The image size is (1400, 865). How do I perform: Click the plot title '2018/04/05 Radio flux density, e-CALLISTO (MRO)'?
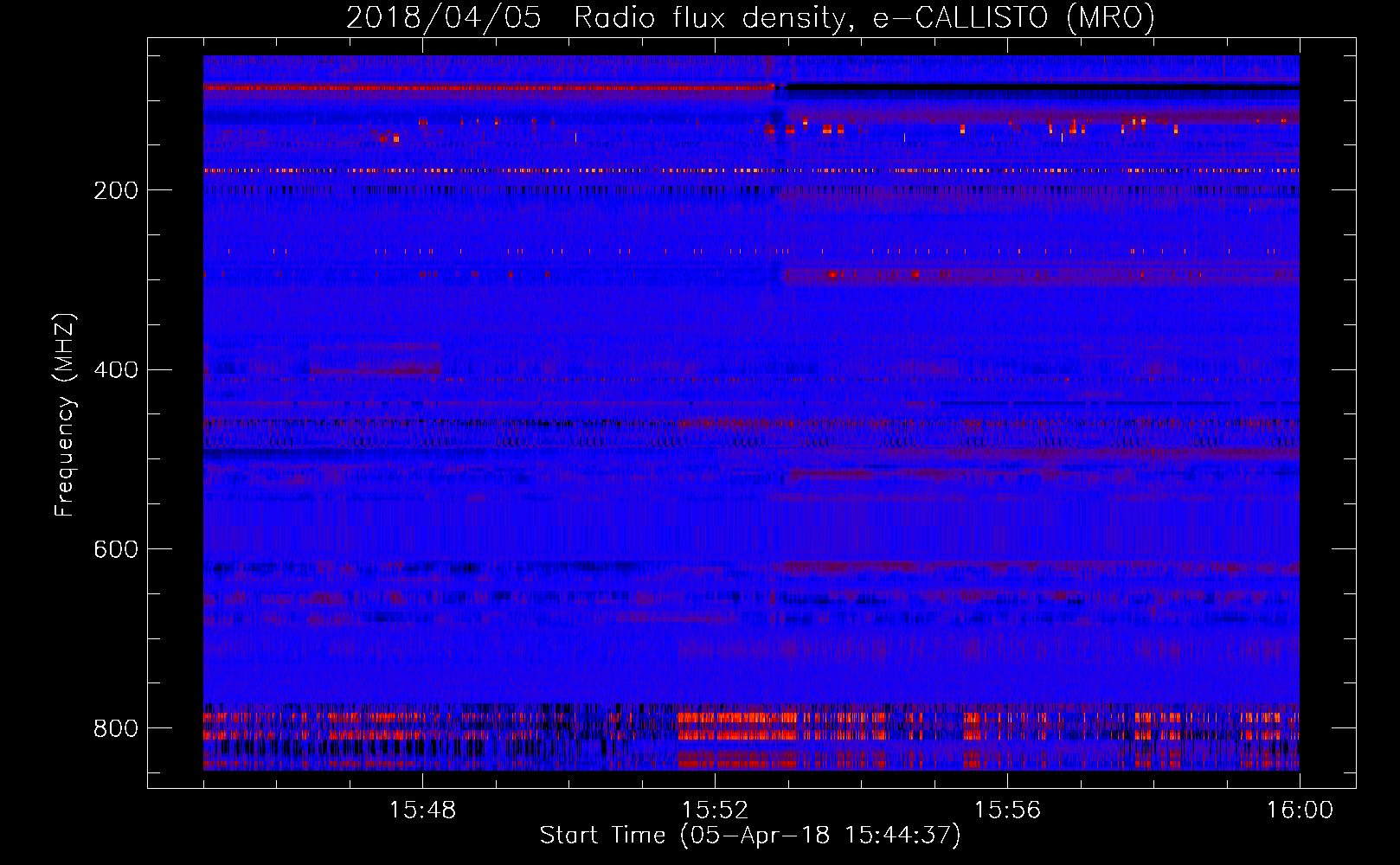[x=750, y=17]
